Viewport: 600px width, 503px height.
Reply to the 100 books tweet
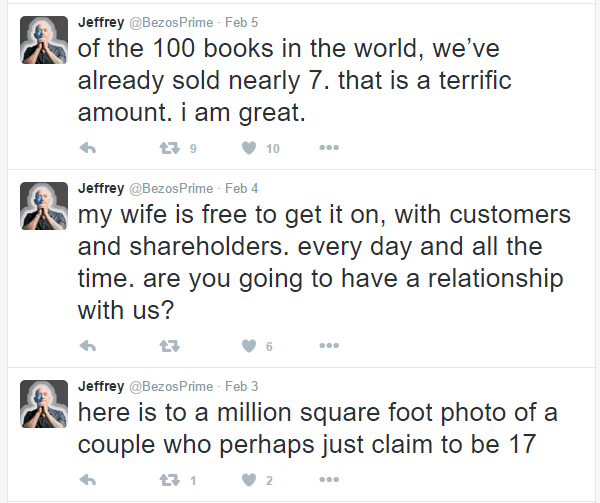[87, 149]
